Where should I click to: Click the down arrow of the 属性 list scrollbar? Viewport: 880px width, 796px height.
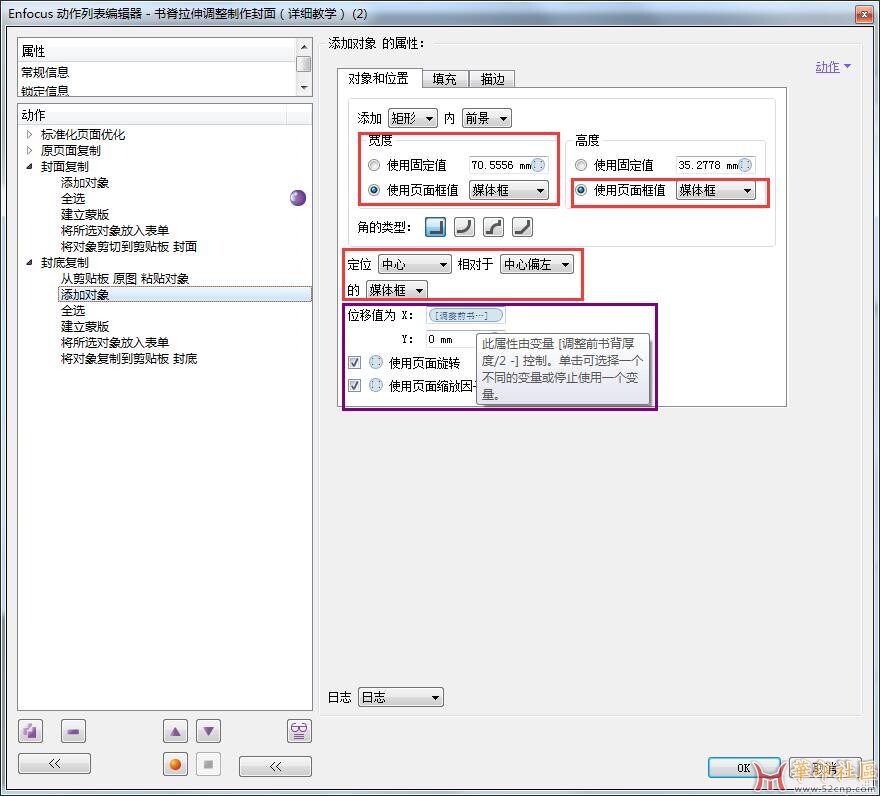(304, 88)
